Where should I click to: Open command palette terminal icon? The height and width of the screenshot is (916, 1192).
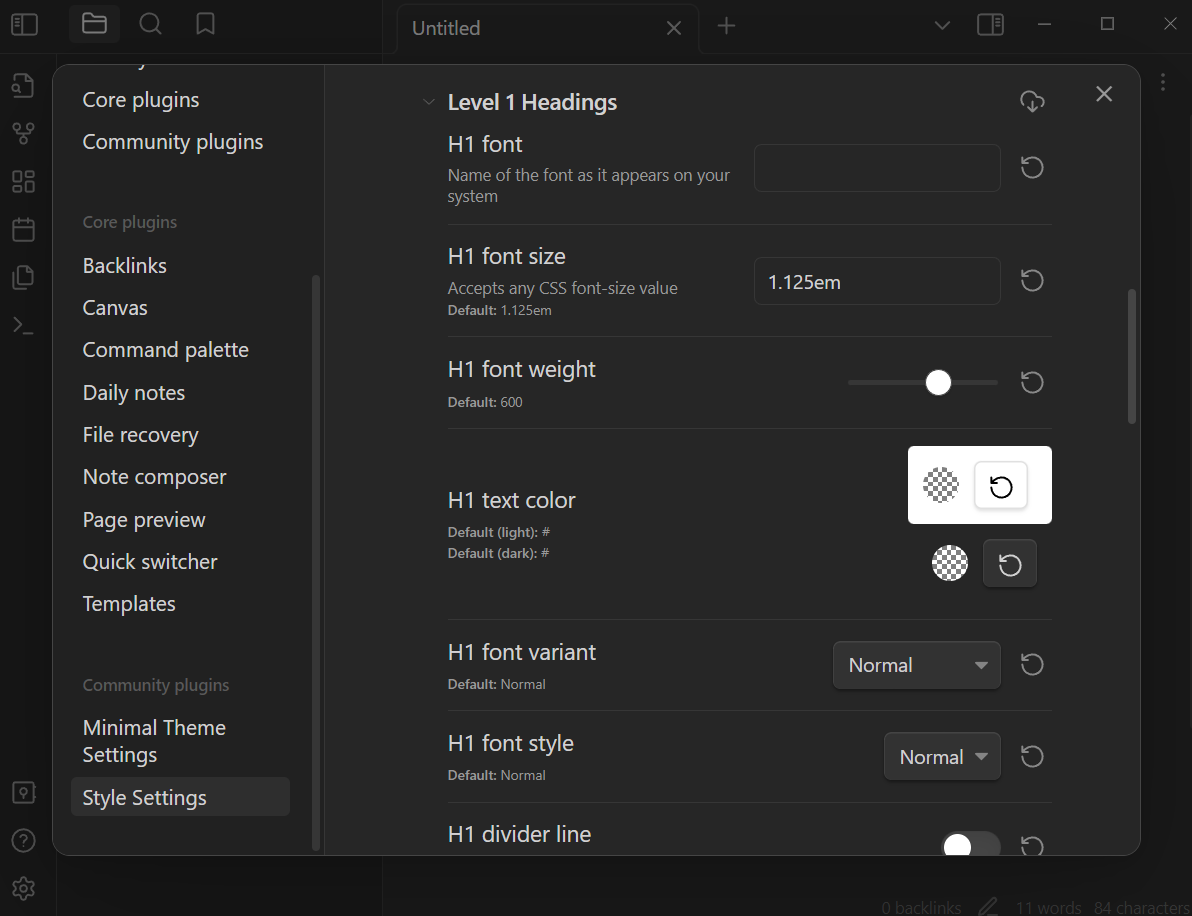(x=24, y=325)
